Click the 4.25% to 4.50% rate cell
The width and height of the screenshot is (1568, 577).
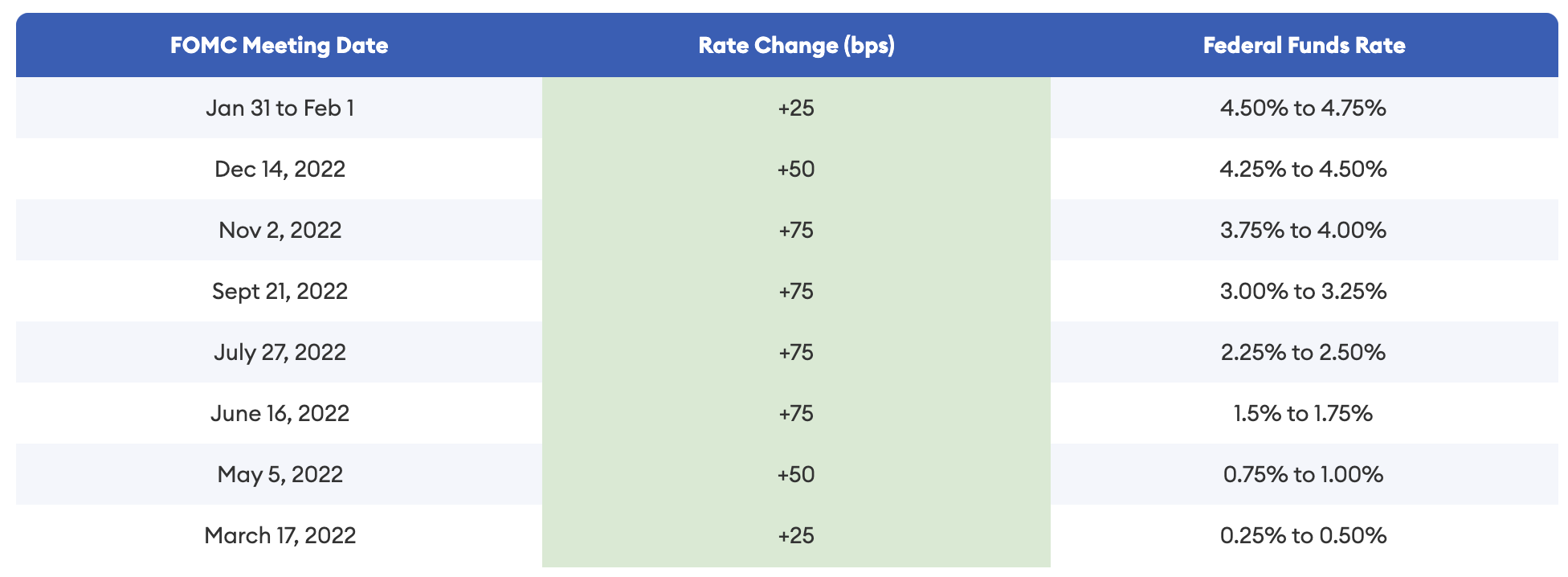[1303, 169]
